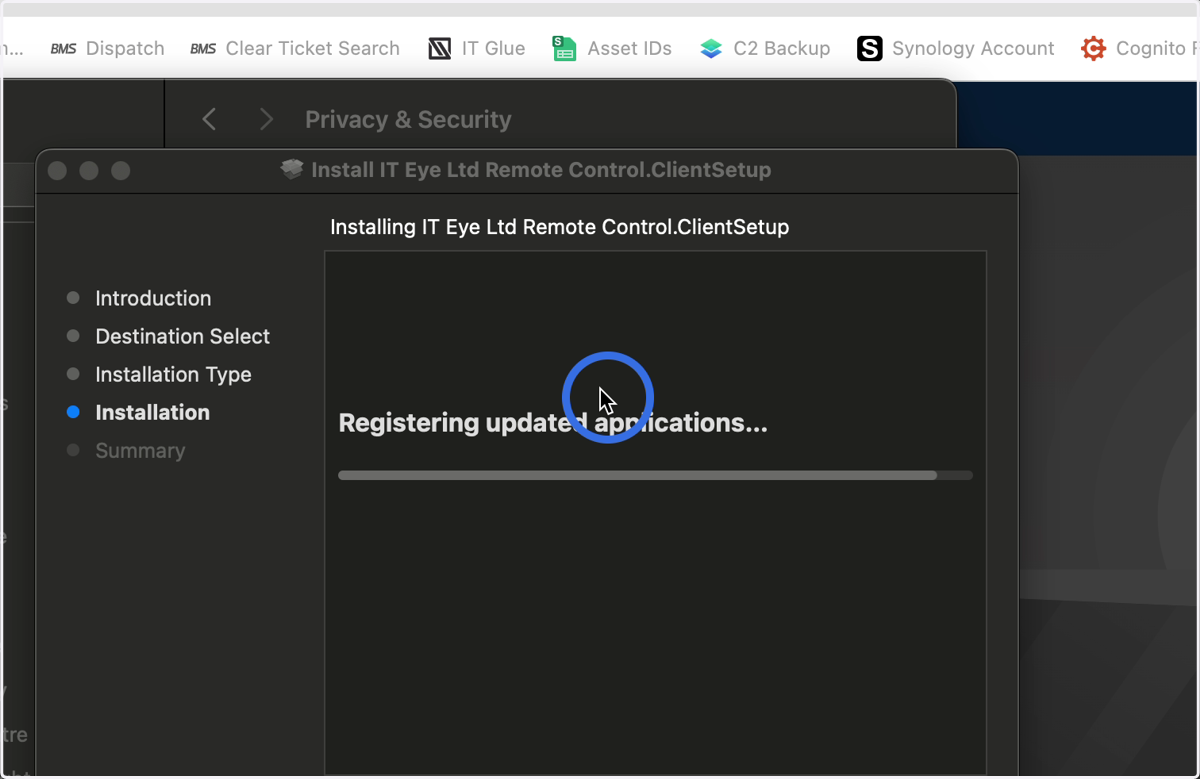The image size is (1200, 779).
Task: Close the installer window
Action: click(57, 171)
